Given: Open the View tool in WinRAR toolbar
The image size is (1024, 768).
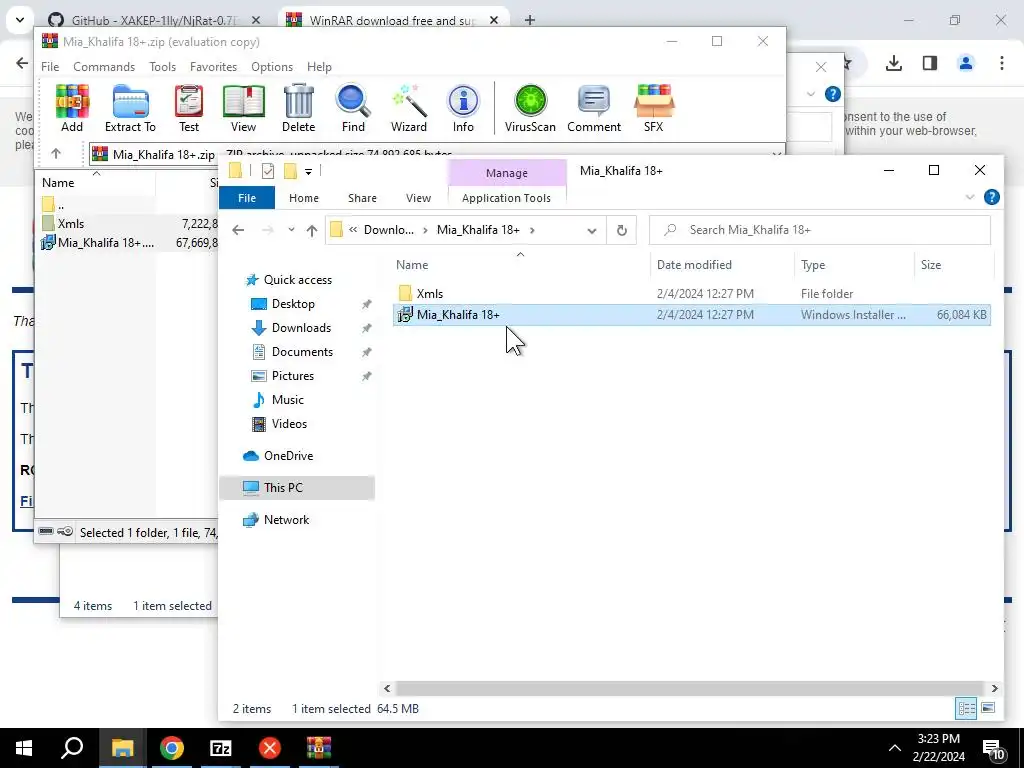Looking at the screenshot, I should [x=243, y=108].
